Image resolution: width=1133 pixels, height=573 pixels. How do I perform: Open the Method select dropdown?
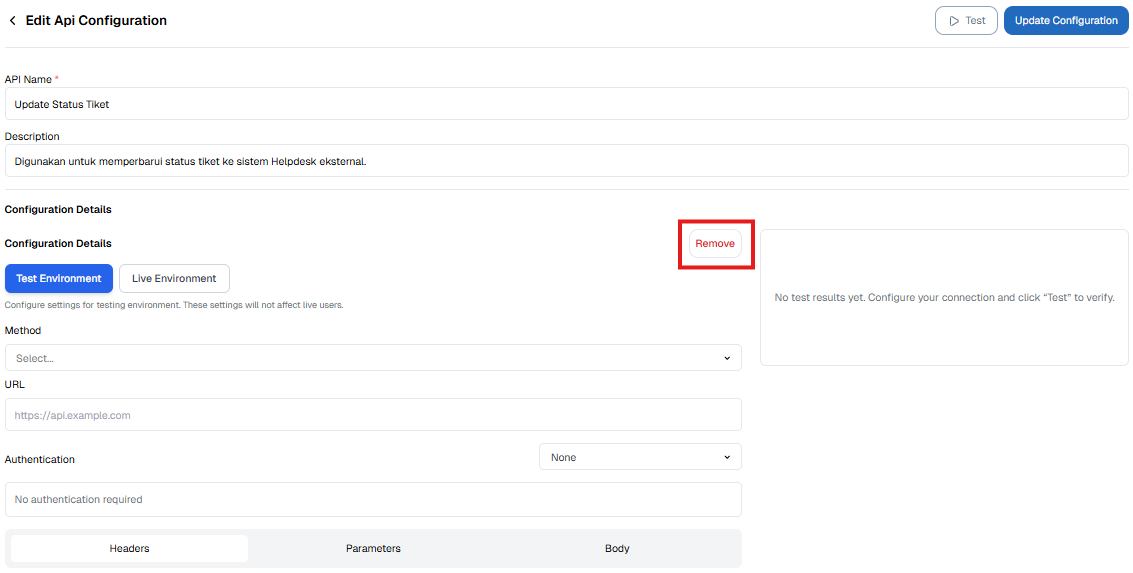tap(373, 358)
